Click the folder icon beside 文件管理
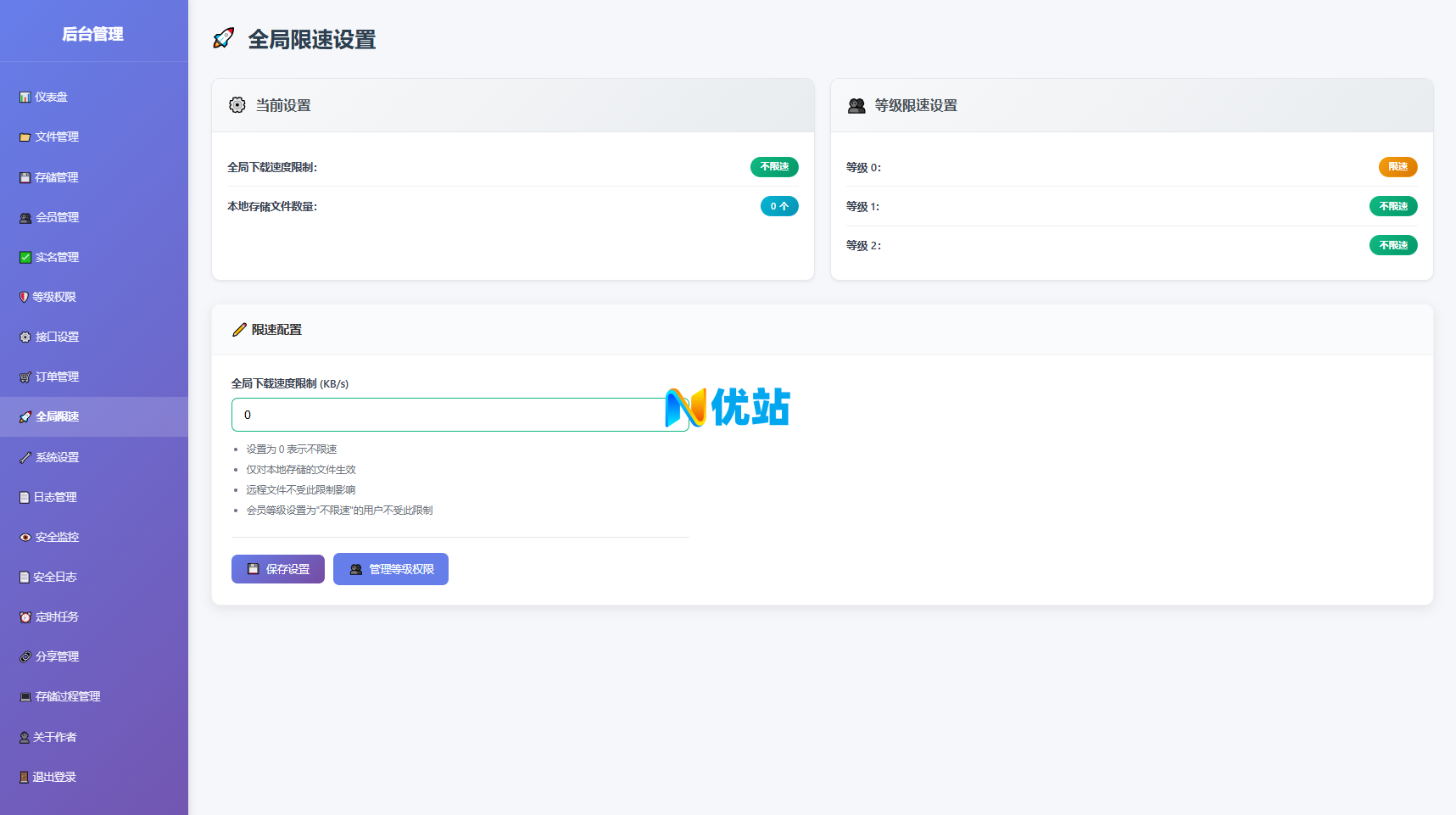 pos(25,137)
